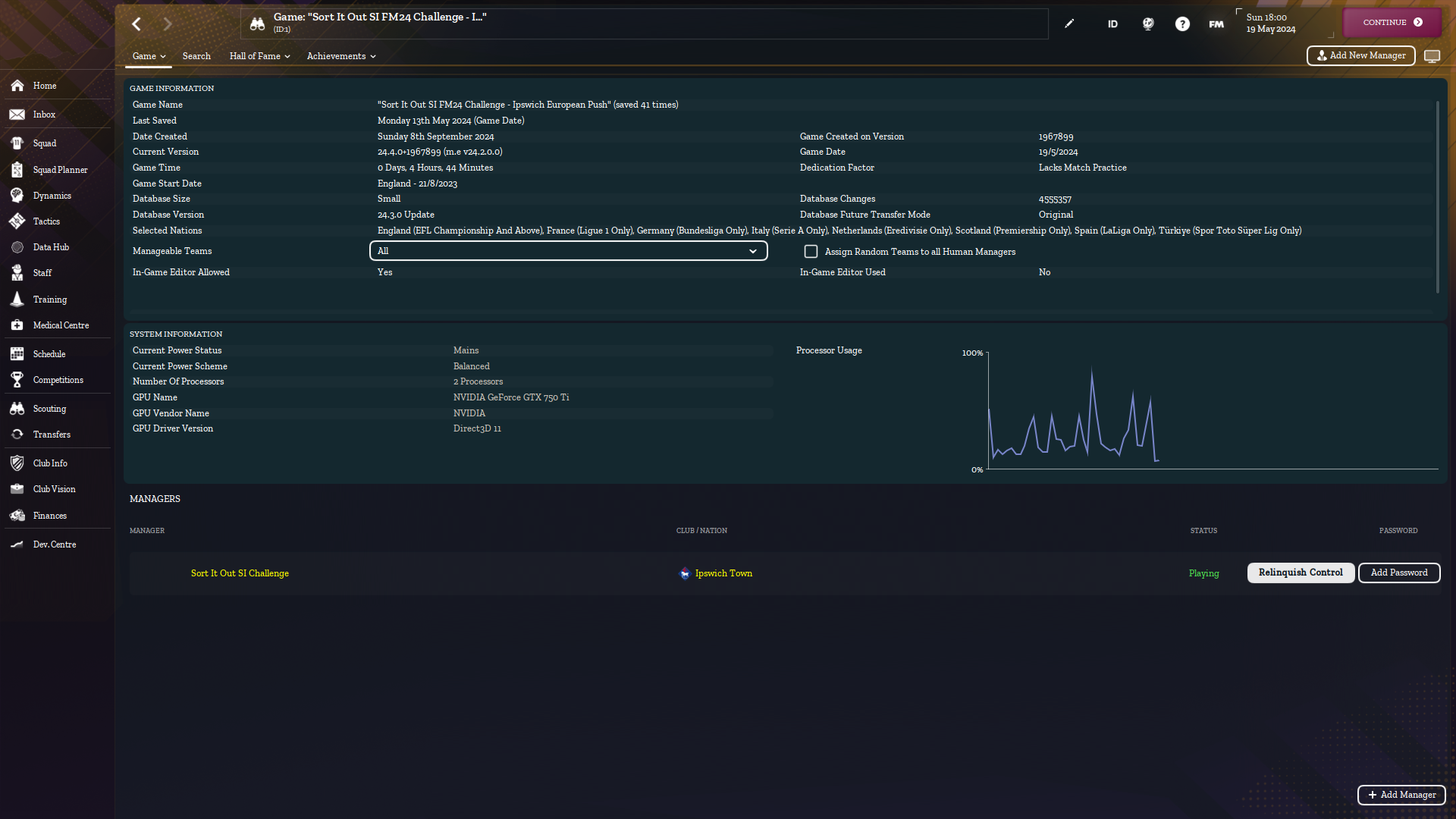Open Sort It Out SI Challenge manager
1456x819 pixels.
coord(240,573)
